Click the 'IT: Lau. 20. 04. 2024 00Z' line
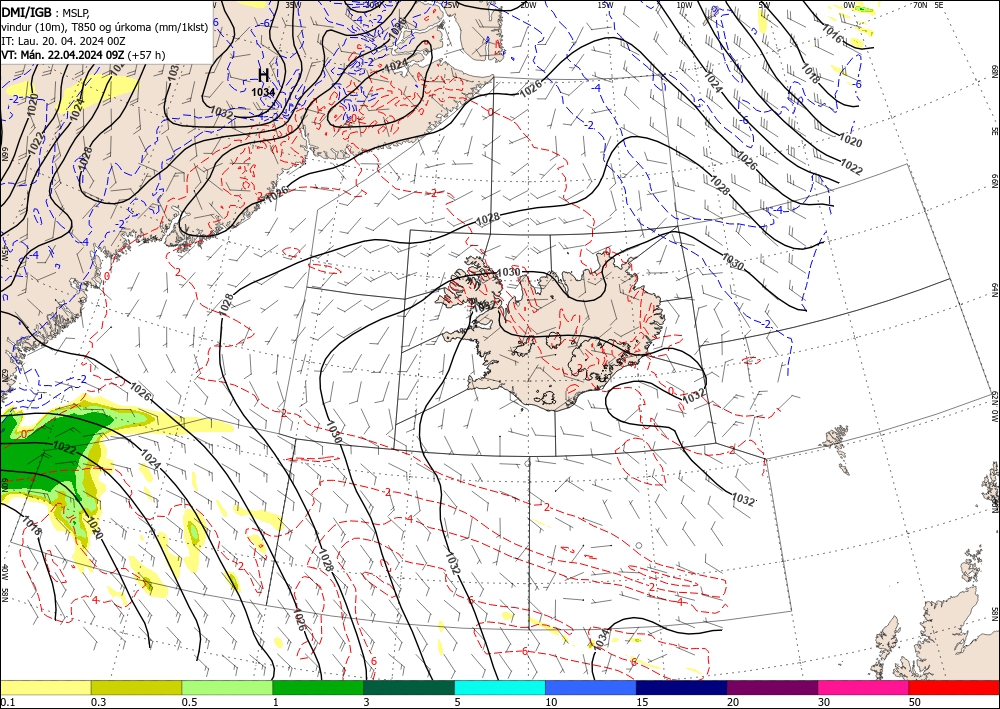Screen dimensions: 1000x709 click(x=63, y=41)
